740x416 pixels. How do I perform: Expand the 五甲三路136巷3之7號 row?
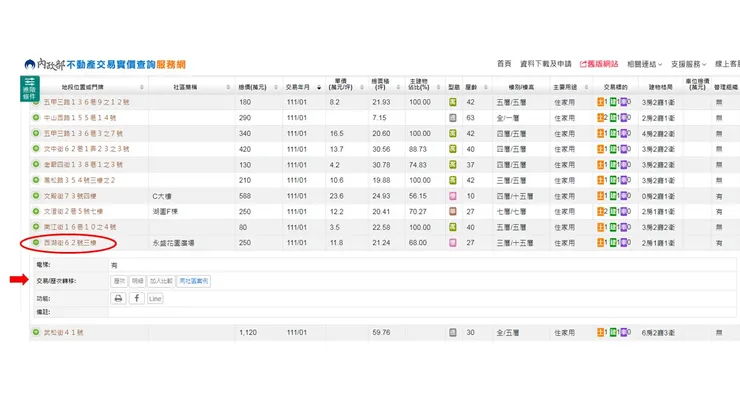pyautogui.click(x=36, y=133)
